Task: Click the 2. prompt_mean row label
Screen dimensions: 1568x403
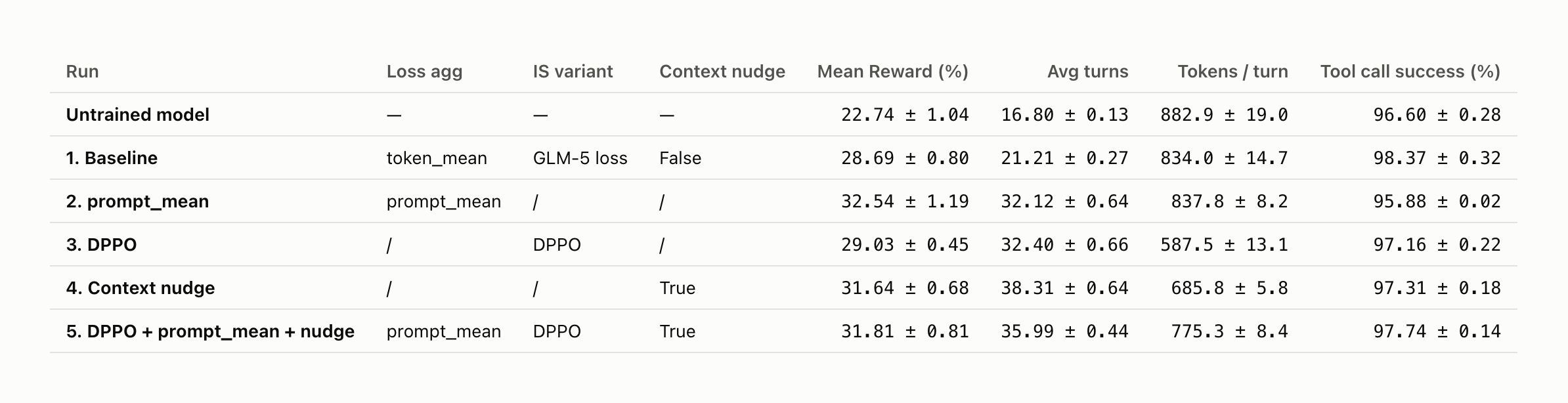Action: [137, 201]
